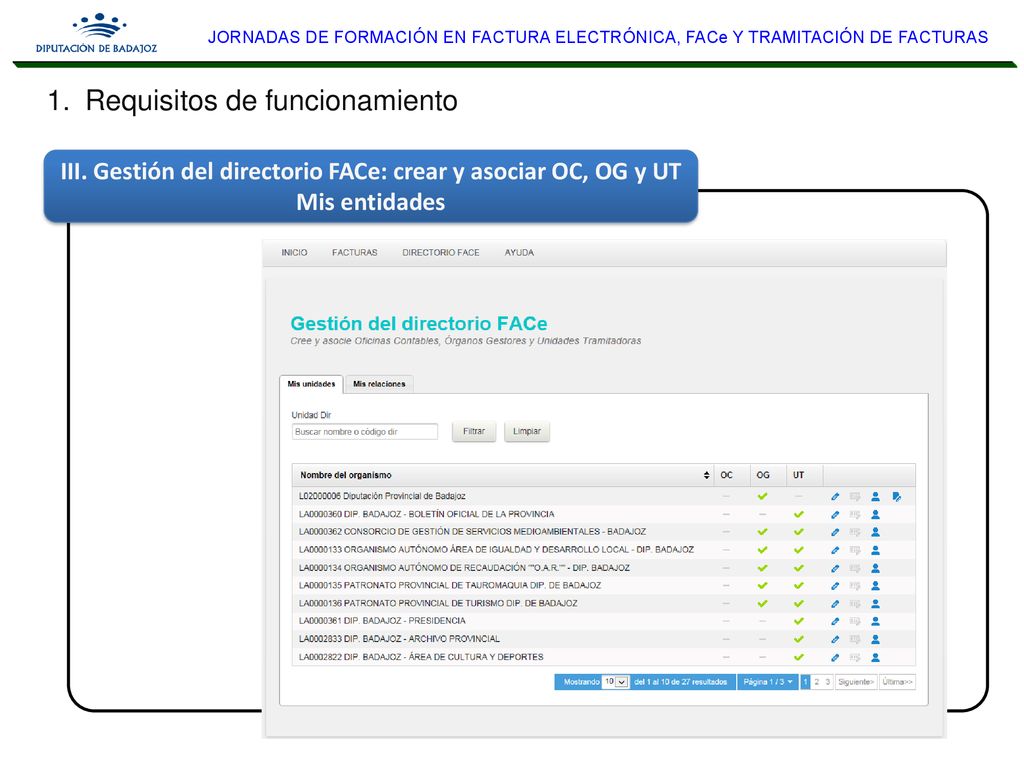Open the Página 1 / 3 dropdown
1024x768 pixels.
(767, 682)
